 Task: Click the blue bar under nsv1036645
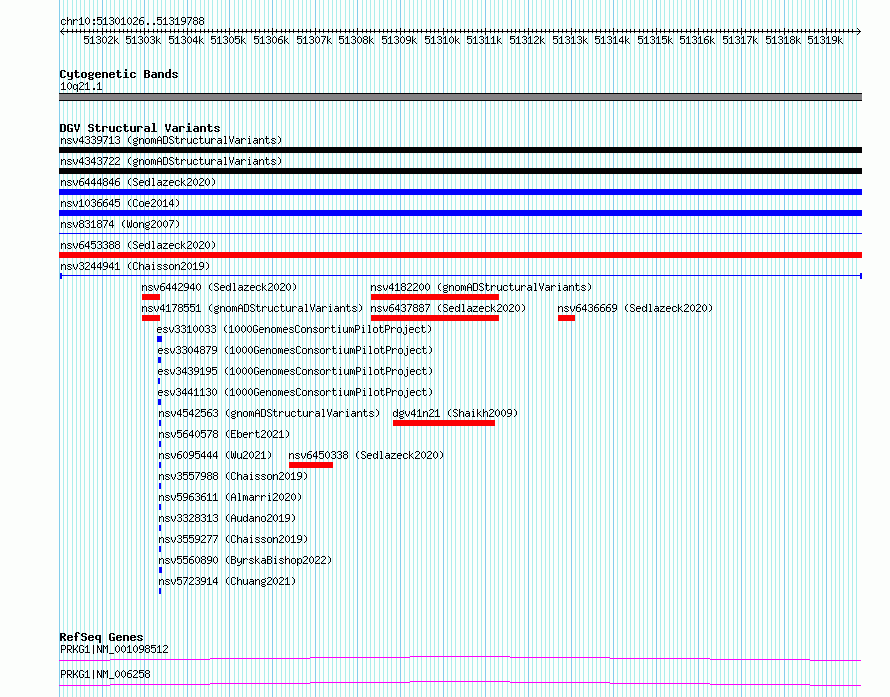tap(460, 213)
